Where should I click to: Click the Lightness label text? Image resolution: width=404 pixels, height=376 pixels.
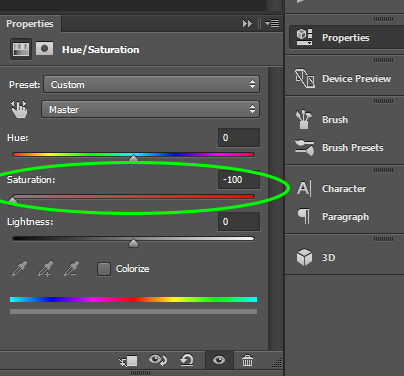(30, 222)
